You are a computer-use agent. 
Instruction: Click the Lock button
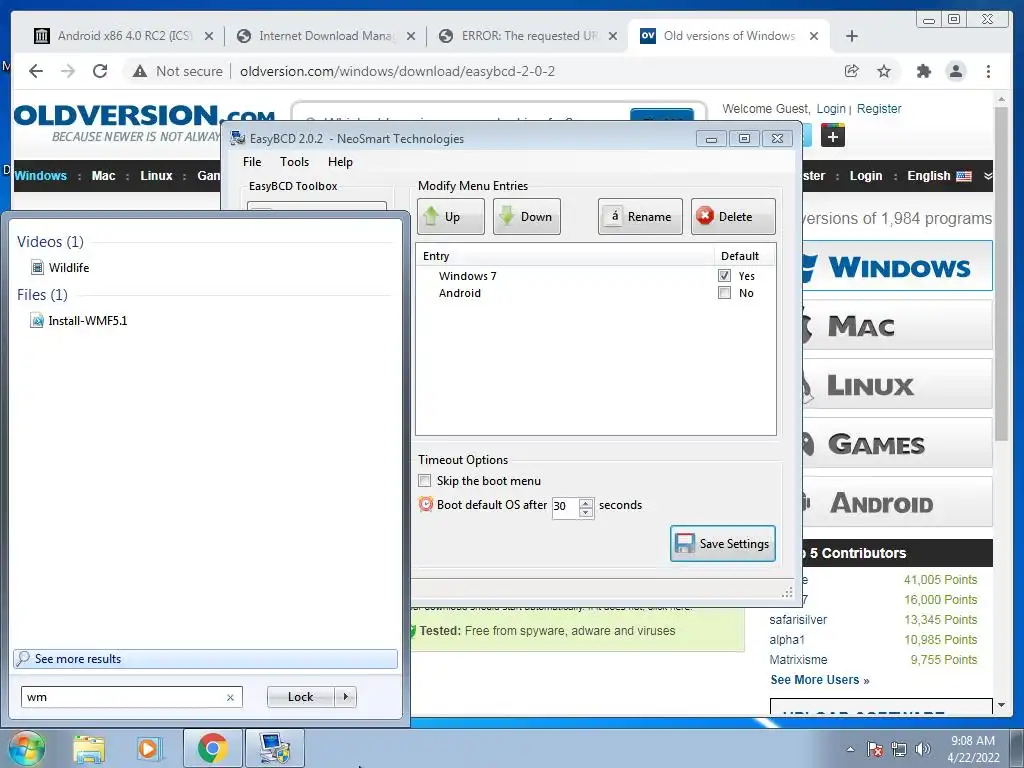[x=300, y=697]
